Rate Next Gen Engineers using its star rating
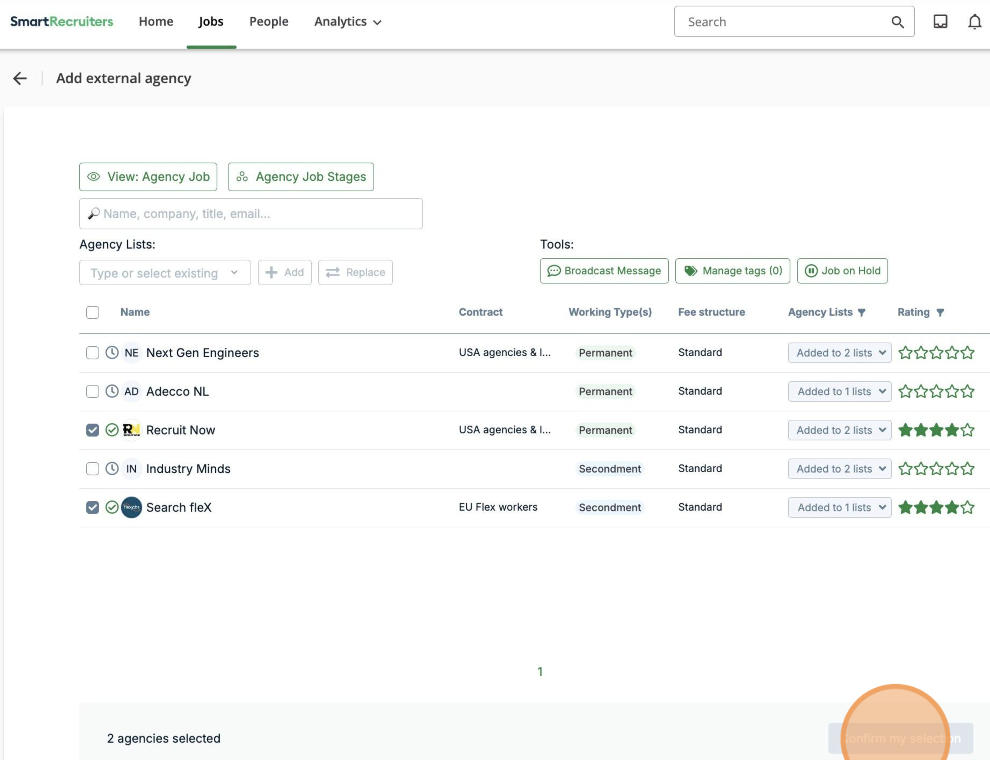 936,353
